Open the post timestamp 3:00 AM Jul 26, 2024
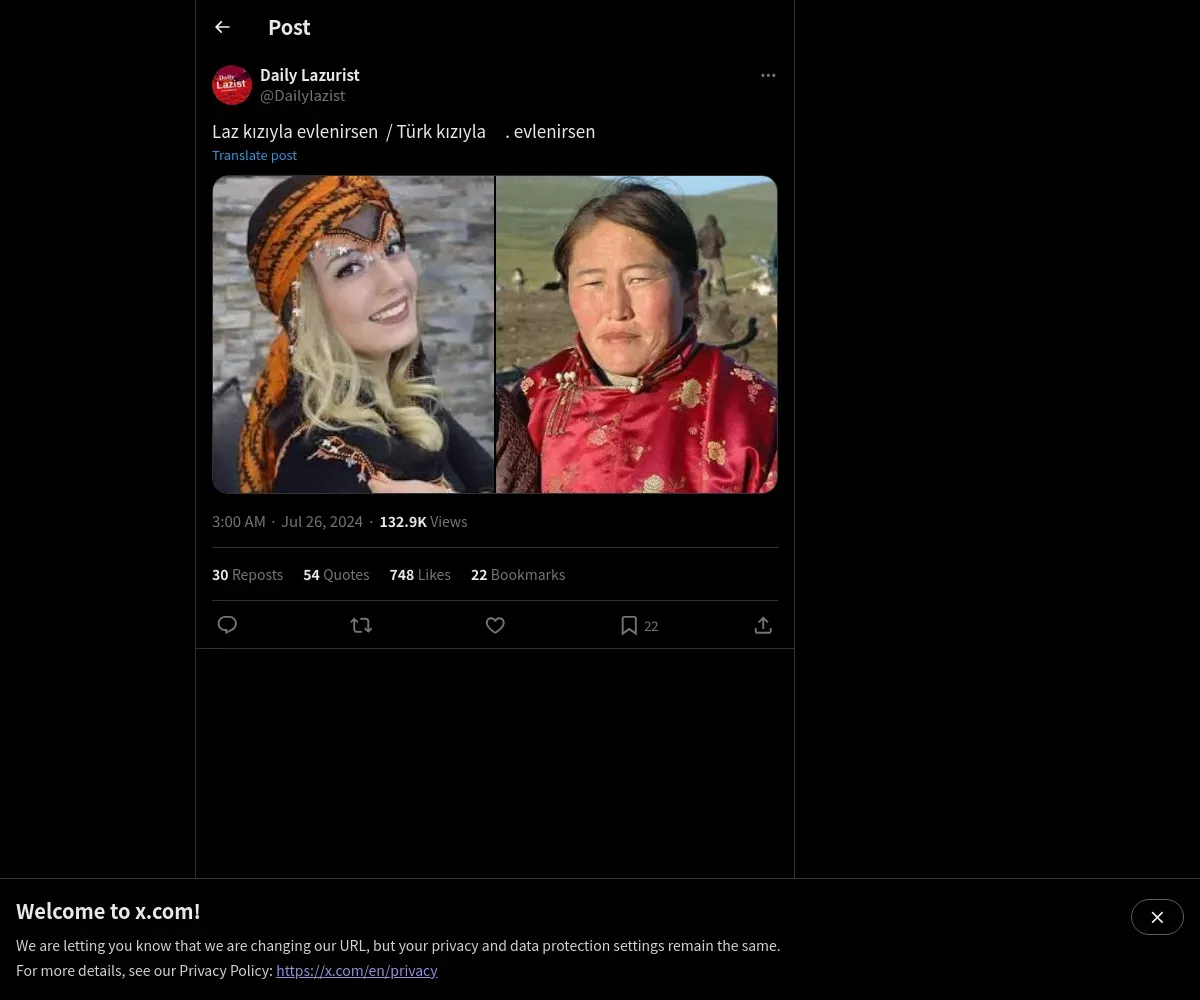The height and width of the screenshot is (1000, 1200). tap(287, 522)
